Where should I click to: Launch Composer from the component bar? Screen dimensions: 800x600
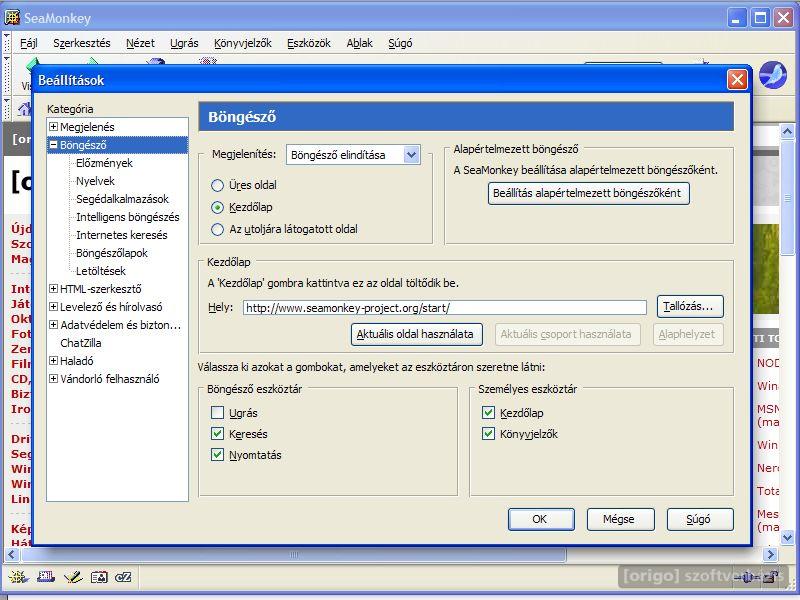(73, 577)
